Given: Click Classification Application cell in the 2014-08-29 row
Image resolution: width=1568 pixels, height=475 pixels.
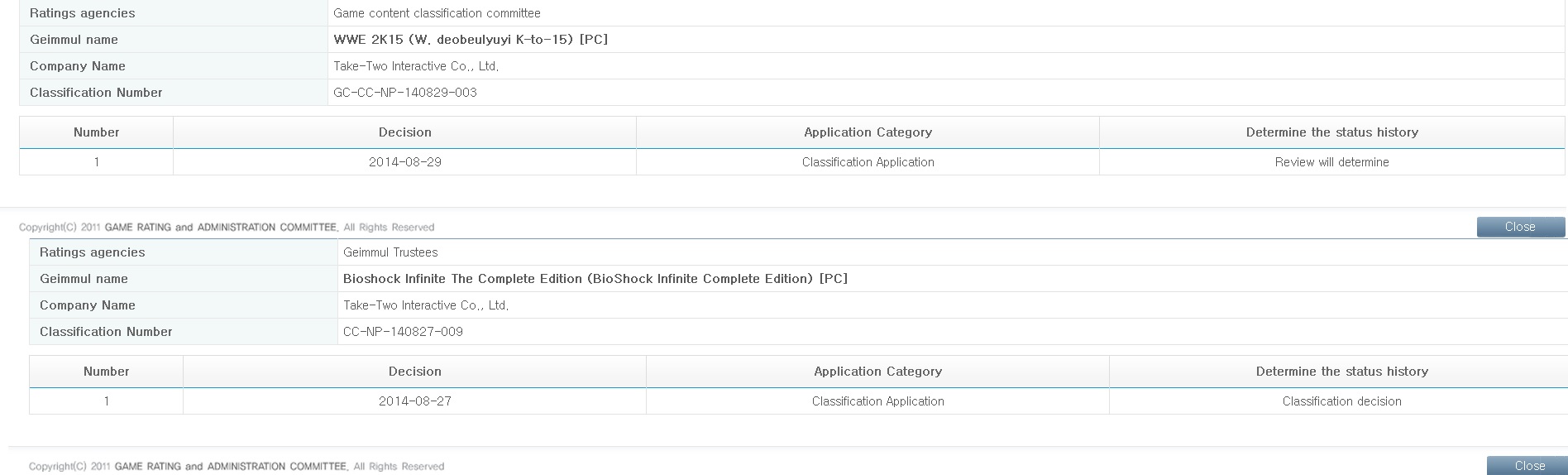Looking at the screenshot, I should [868, 162].
